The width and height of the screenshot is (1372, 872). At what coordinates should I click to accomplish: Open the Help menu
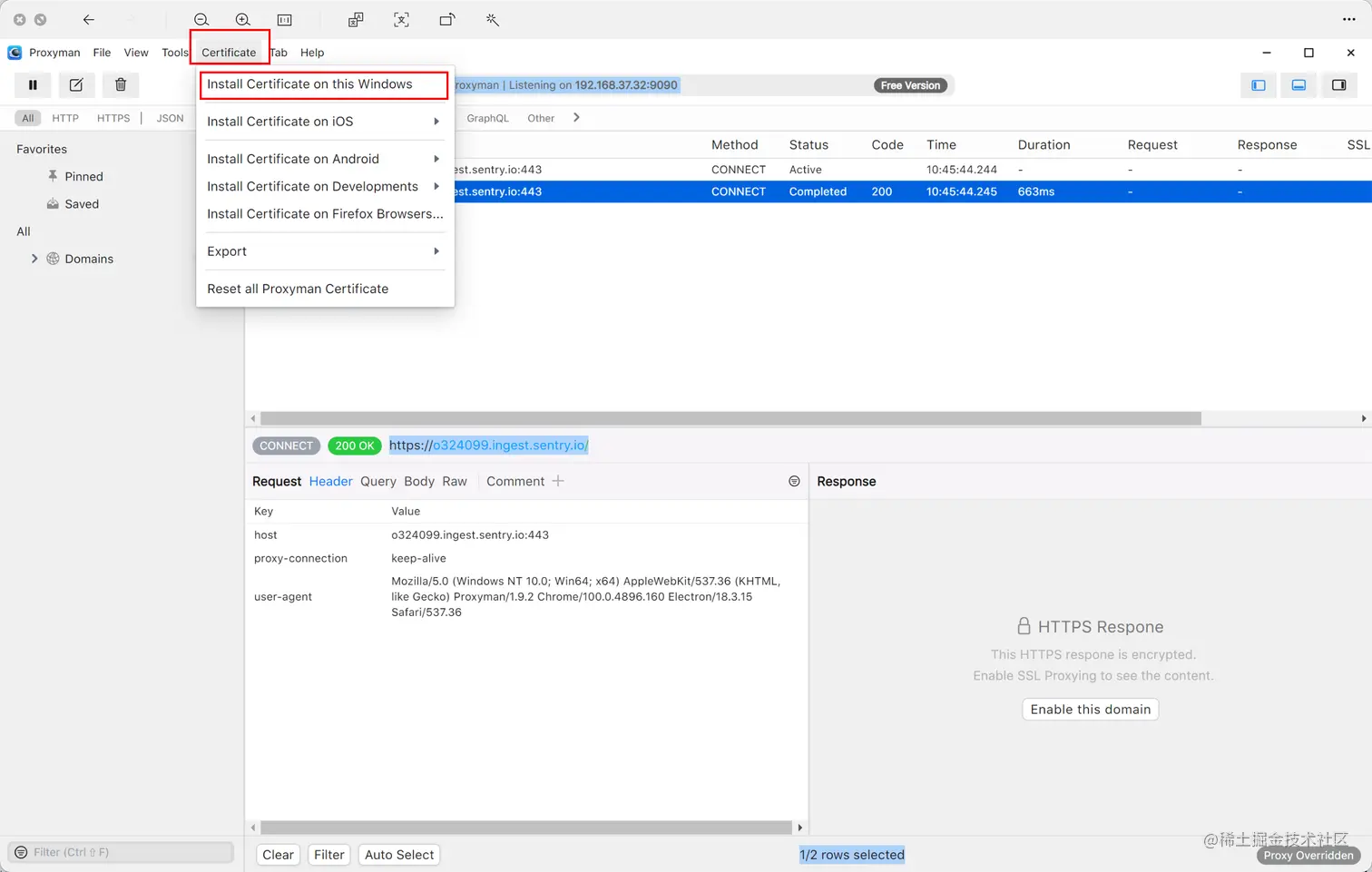pos(312,53)
